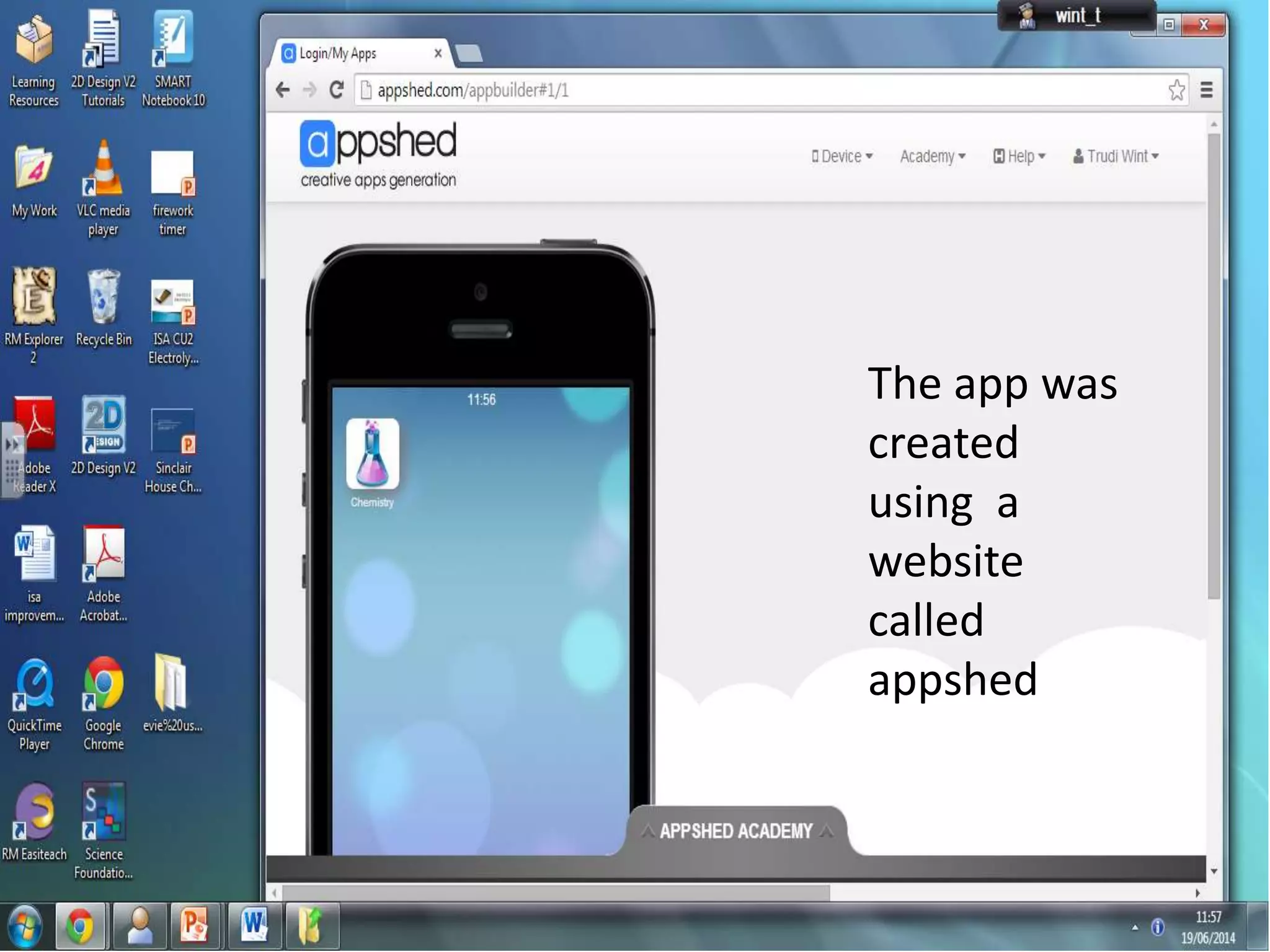1270x952 pixels.
Task: Click the Chrome reload page icon
Action: pyautogui.click(x=336, y=90)
